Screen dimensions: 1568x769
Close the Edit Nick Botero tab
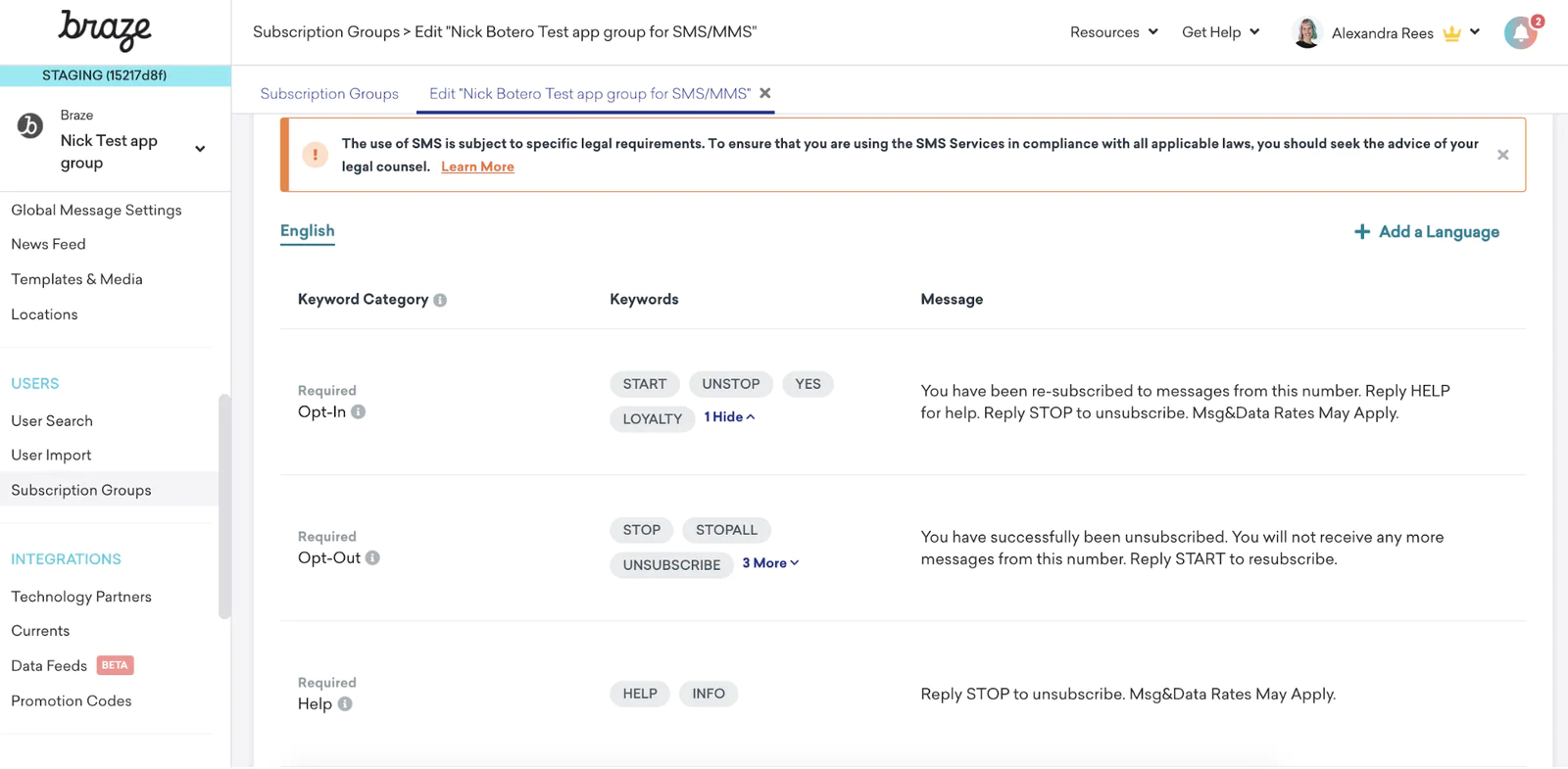click(x=765, y=93)
